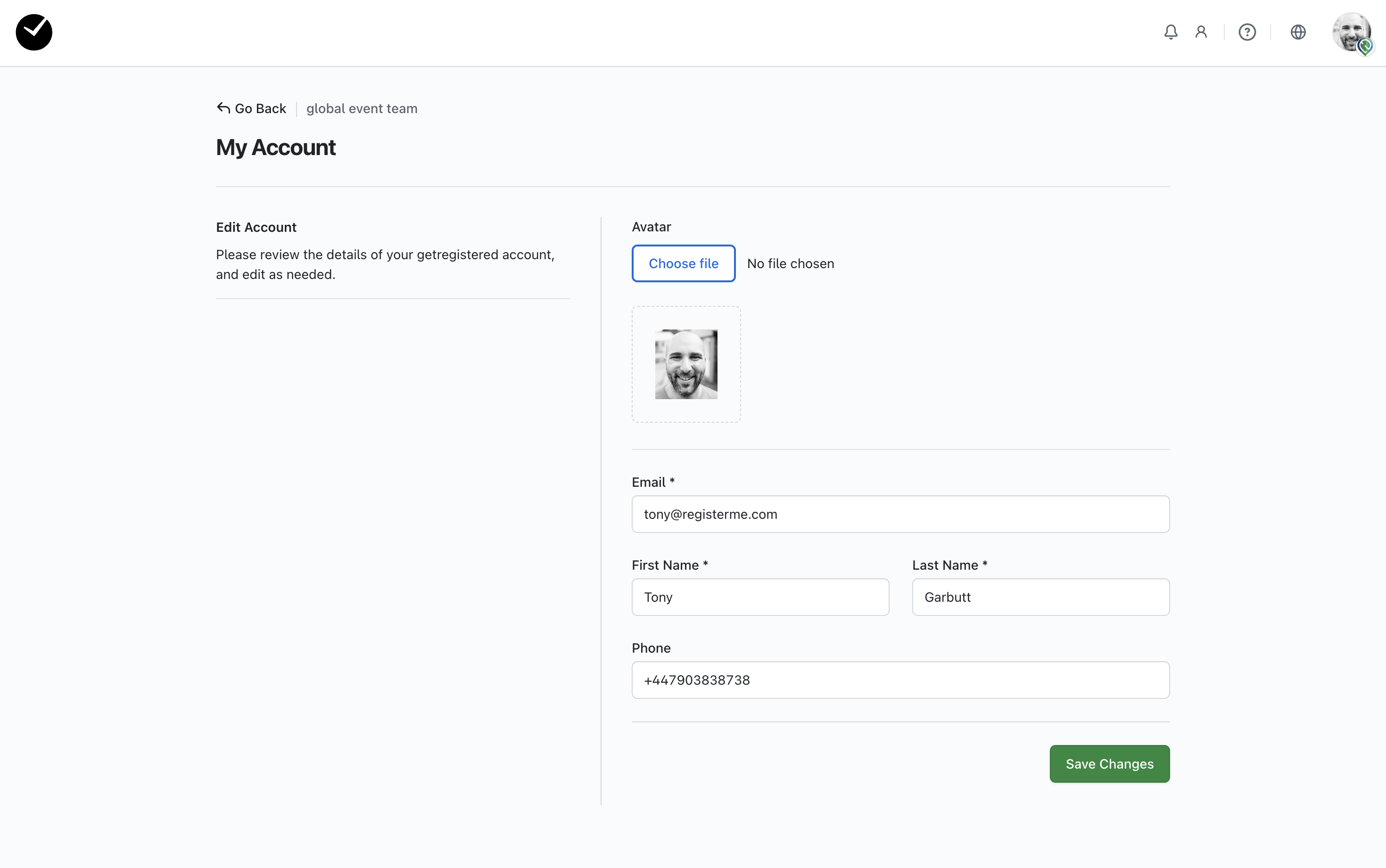Viewport: 1386px width, 868px height.
Task: Click the Go Back link
Action: [x=260, y=108]
